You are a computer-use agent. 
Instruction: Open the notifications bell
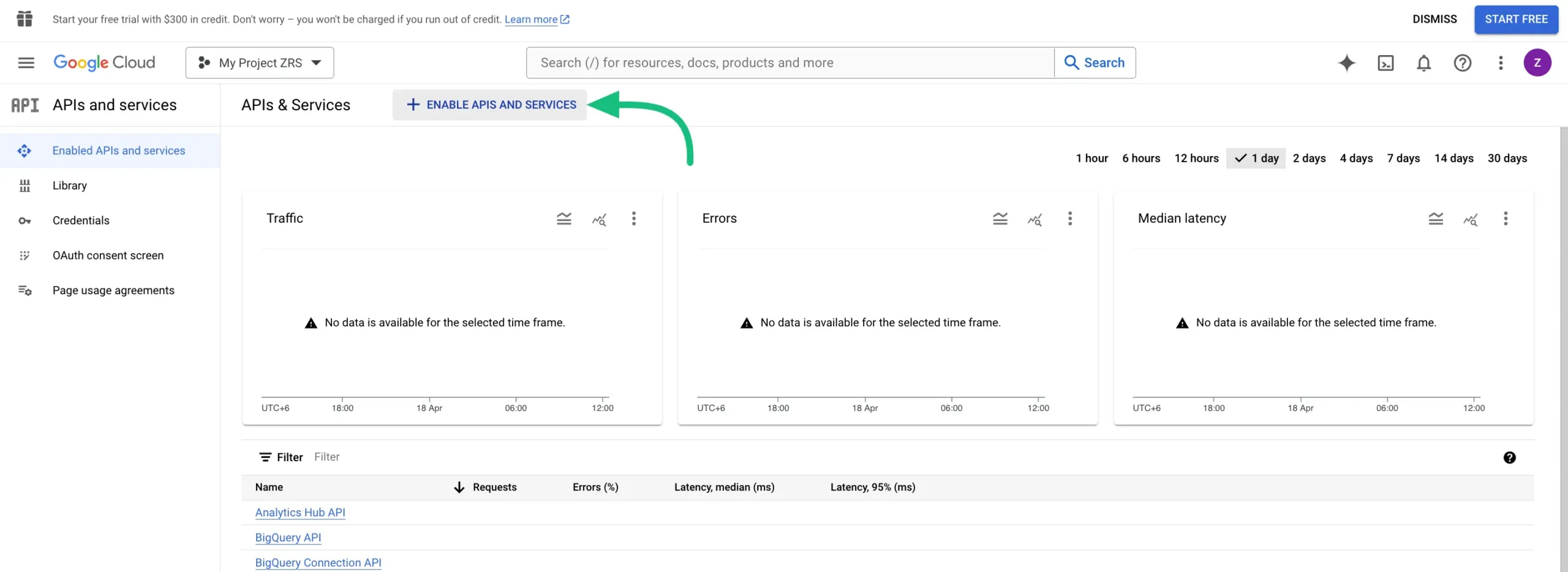click(1424, 62)
